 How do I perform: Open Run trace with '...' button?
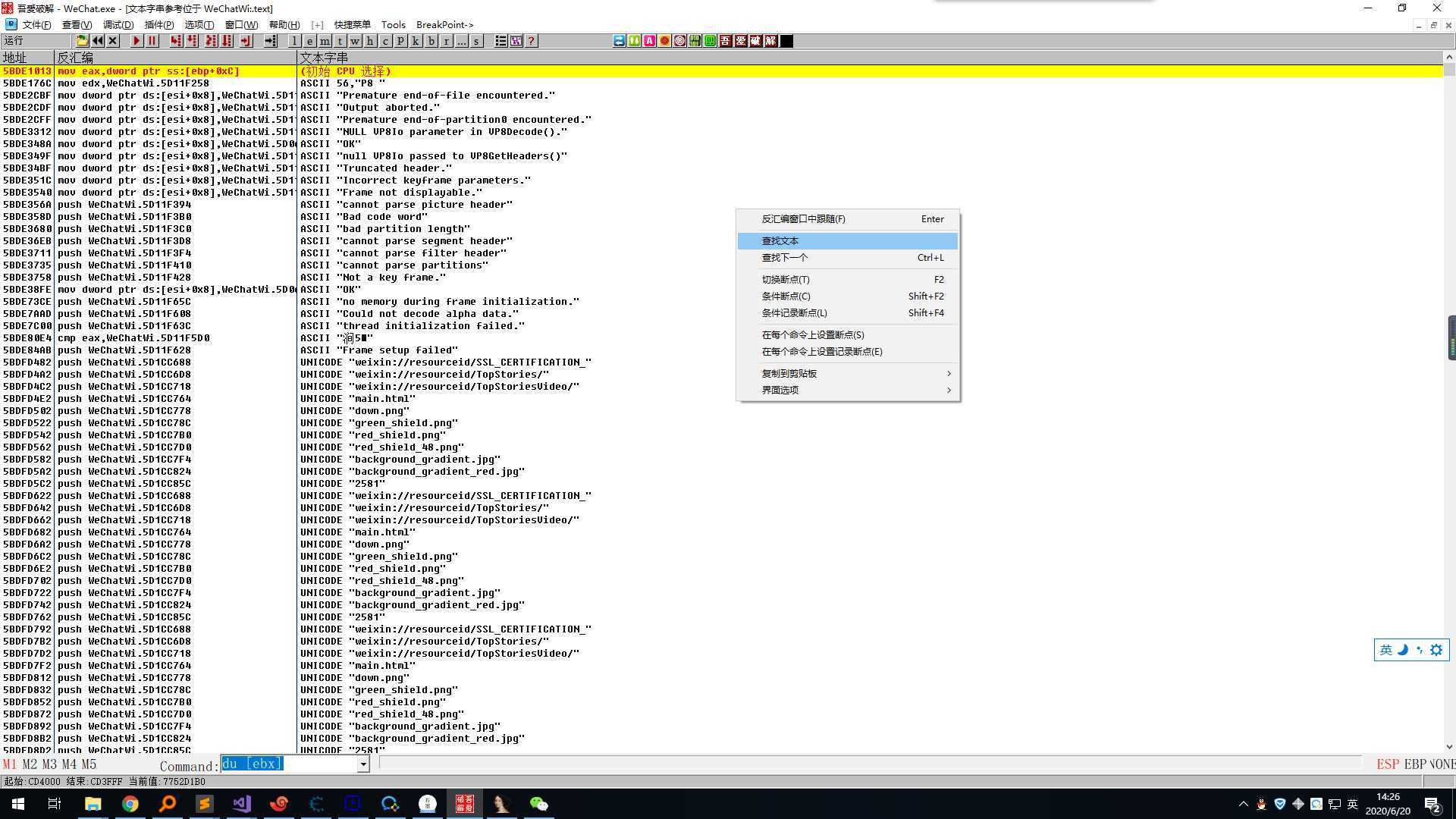pos(461,41)
